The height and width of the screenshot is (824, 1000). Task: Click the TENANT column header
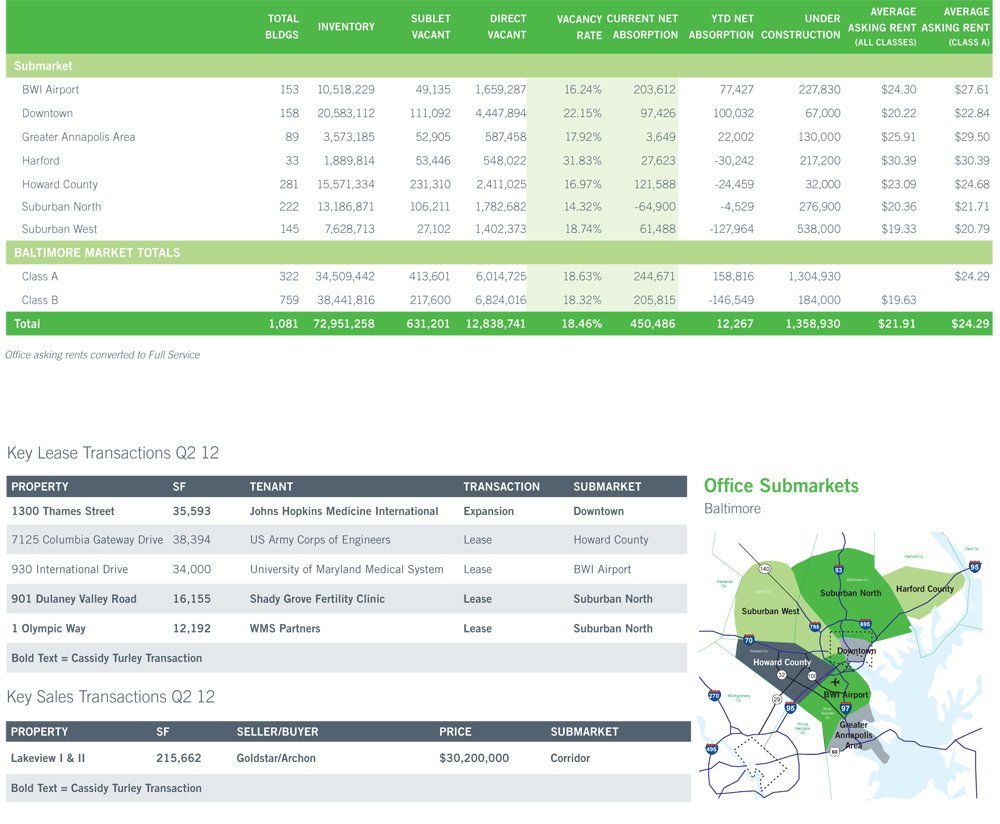coord(271,487)
